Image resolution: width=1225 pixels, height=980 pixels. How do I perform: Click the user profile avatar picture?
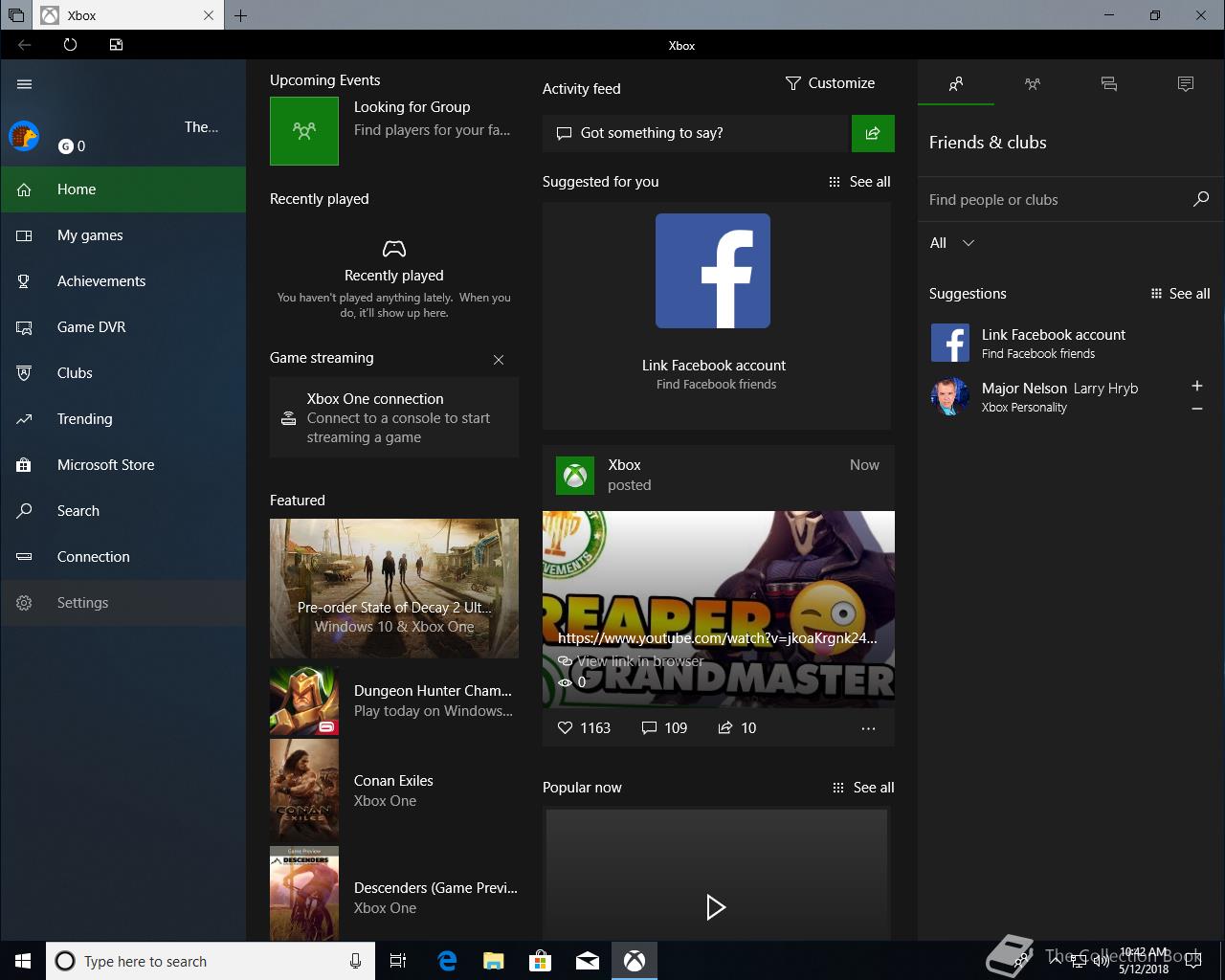[x=24, y=136]
